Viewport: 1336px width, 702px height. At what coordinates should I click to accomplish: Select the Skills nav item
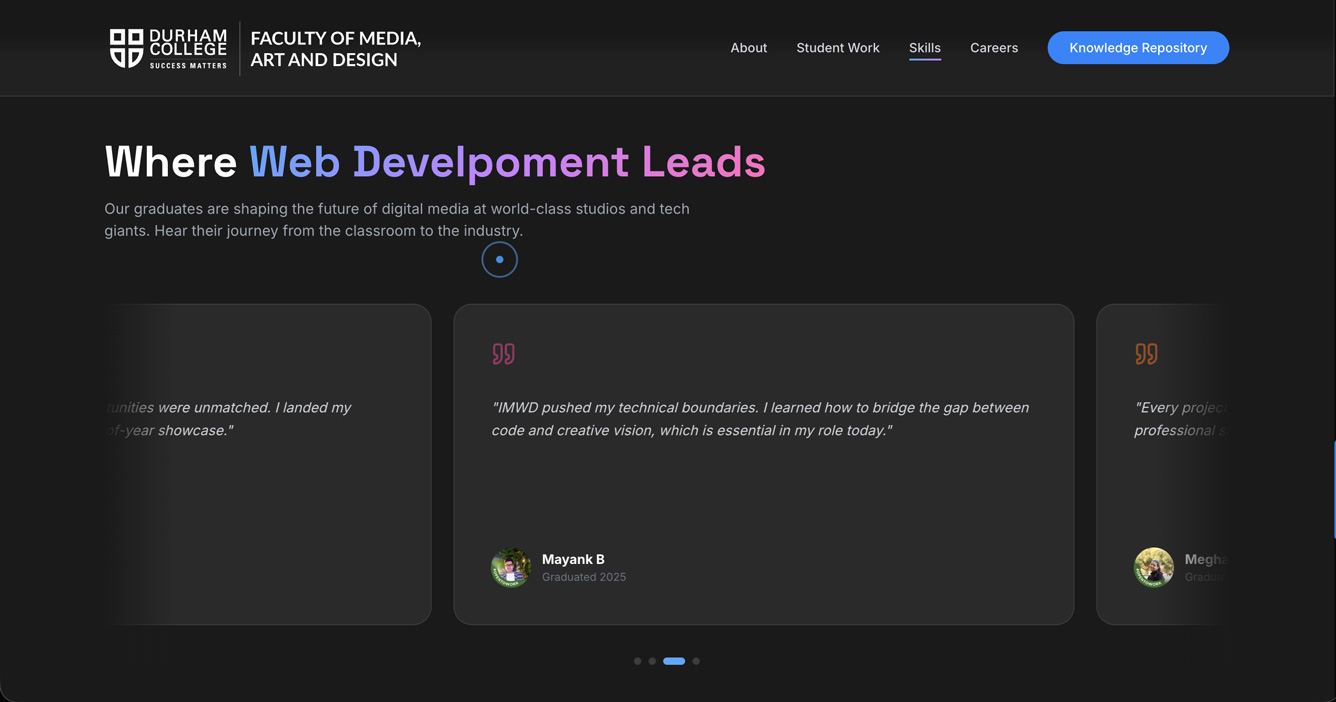925,48
